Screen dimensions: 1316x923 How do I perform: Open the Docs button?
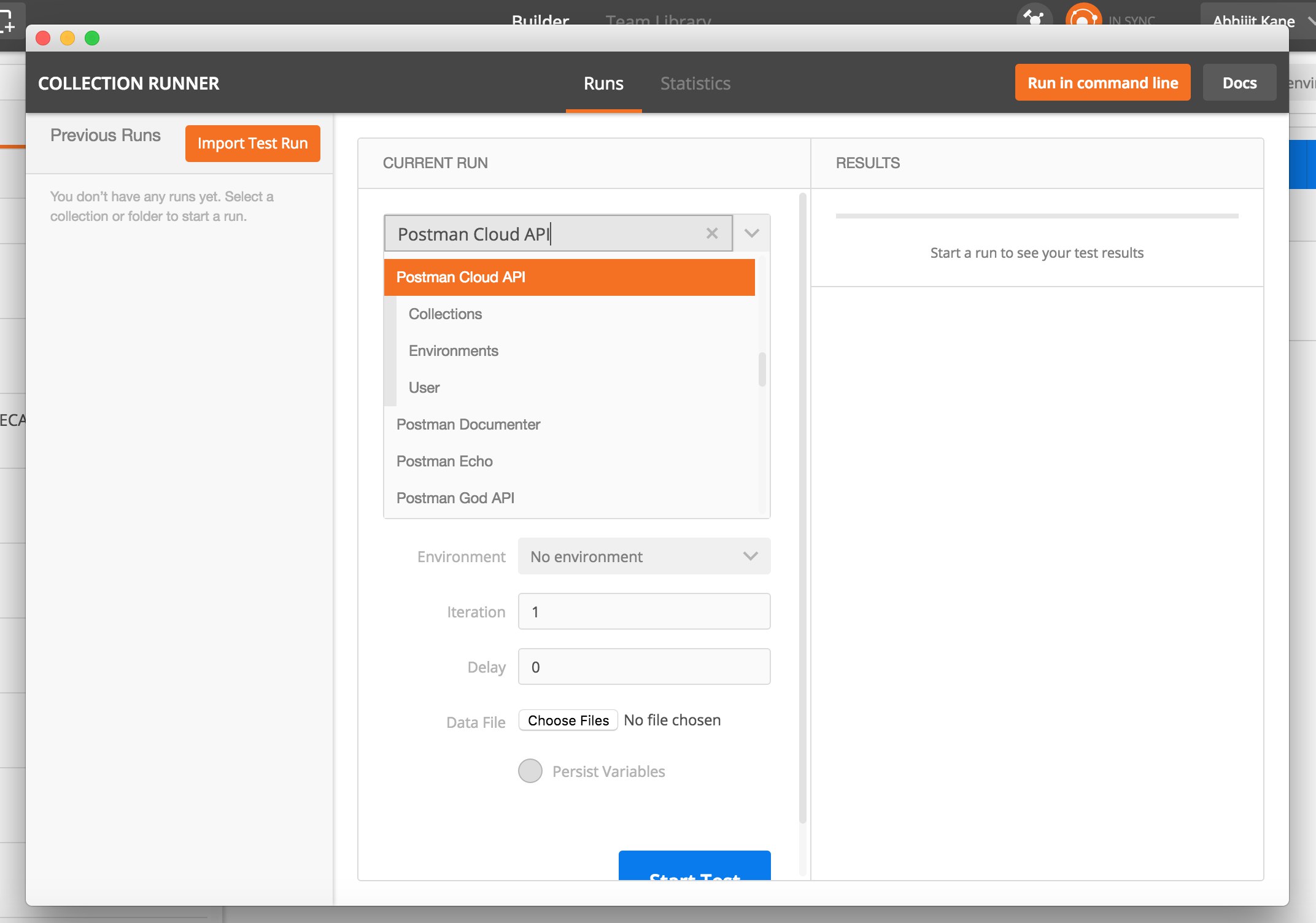coord(1239,83)
